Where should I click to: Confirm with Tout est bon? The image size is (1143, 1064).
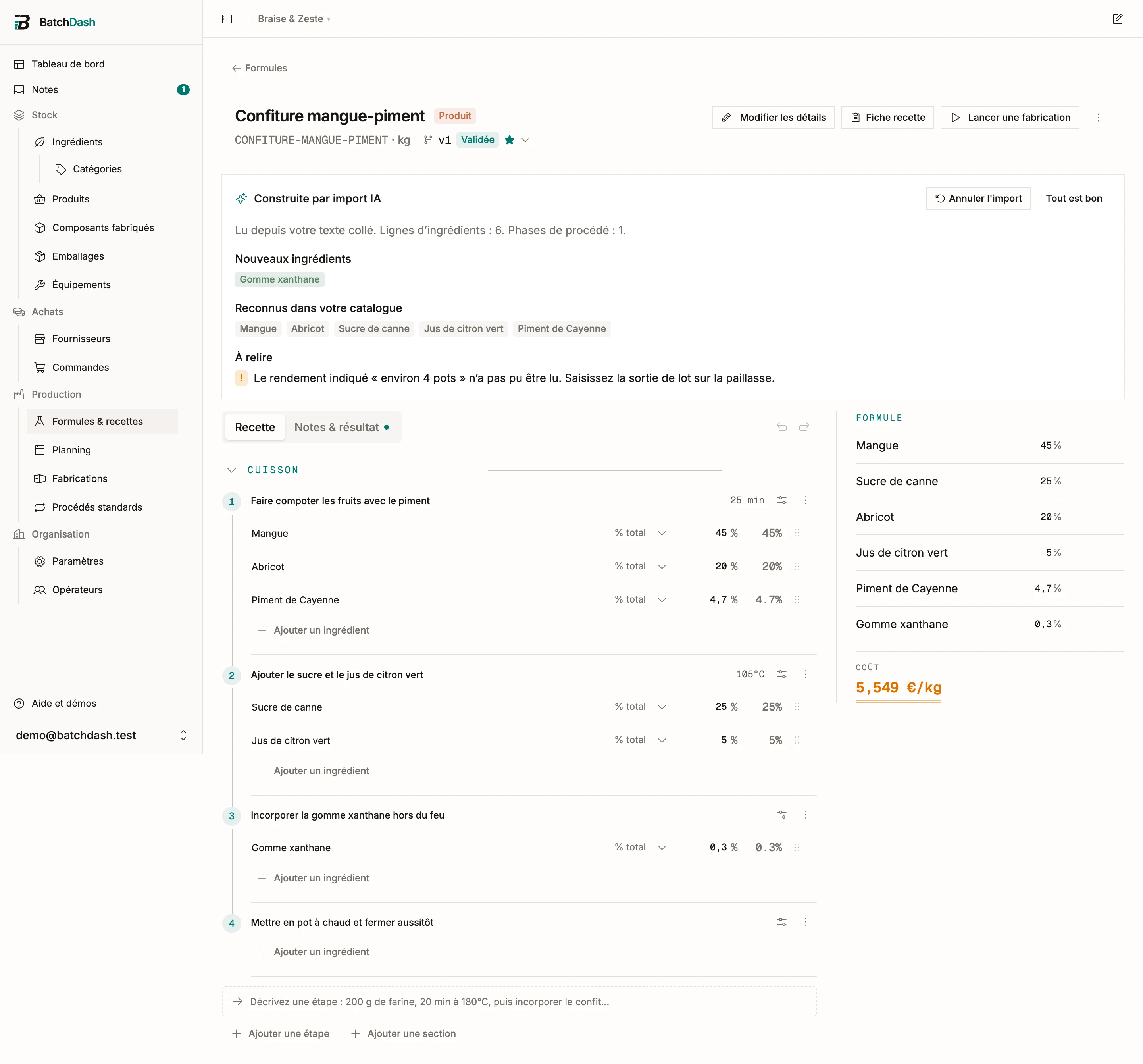1074,199
